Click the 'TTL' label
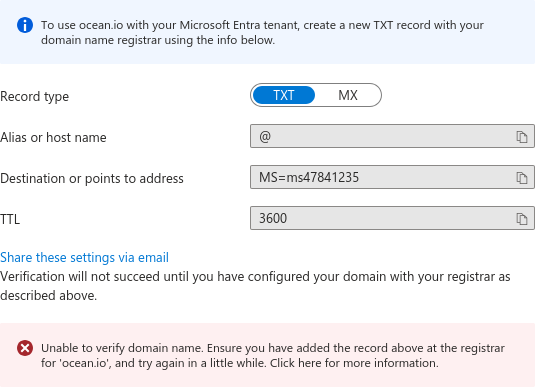Image resolution: width=535 pixels, height=387 pixels. pos(10,219)
